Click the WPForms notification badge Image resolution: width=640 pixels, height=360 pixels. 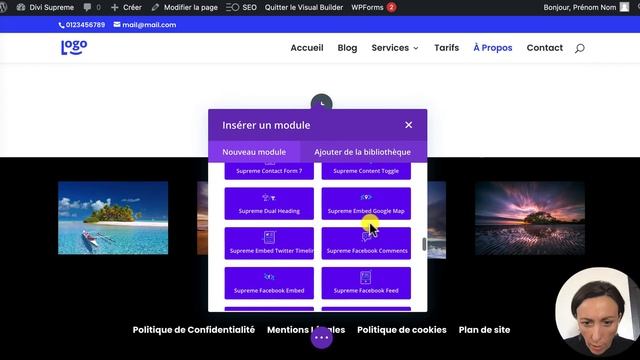(x=391, y=7)
